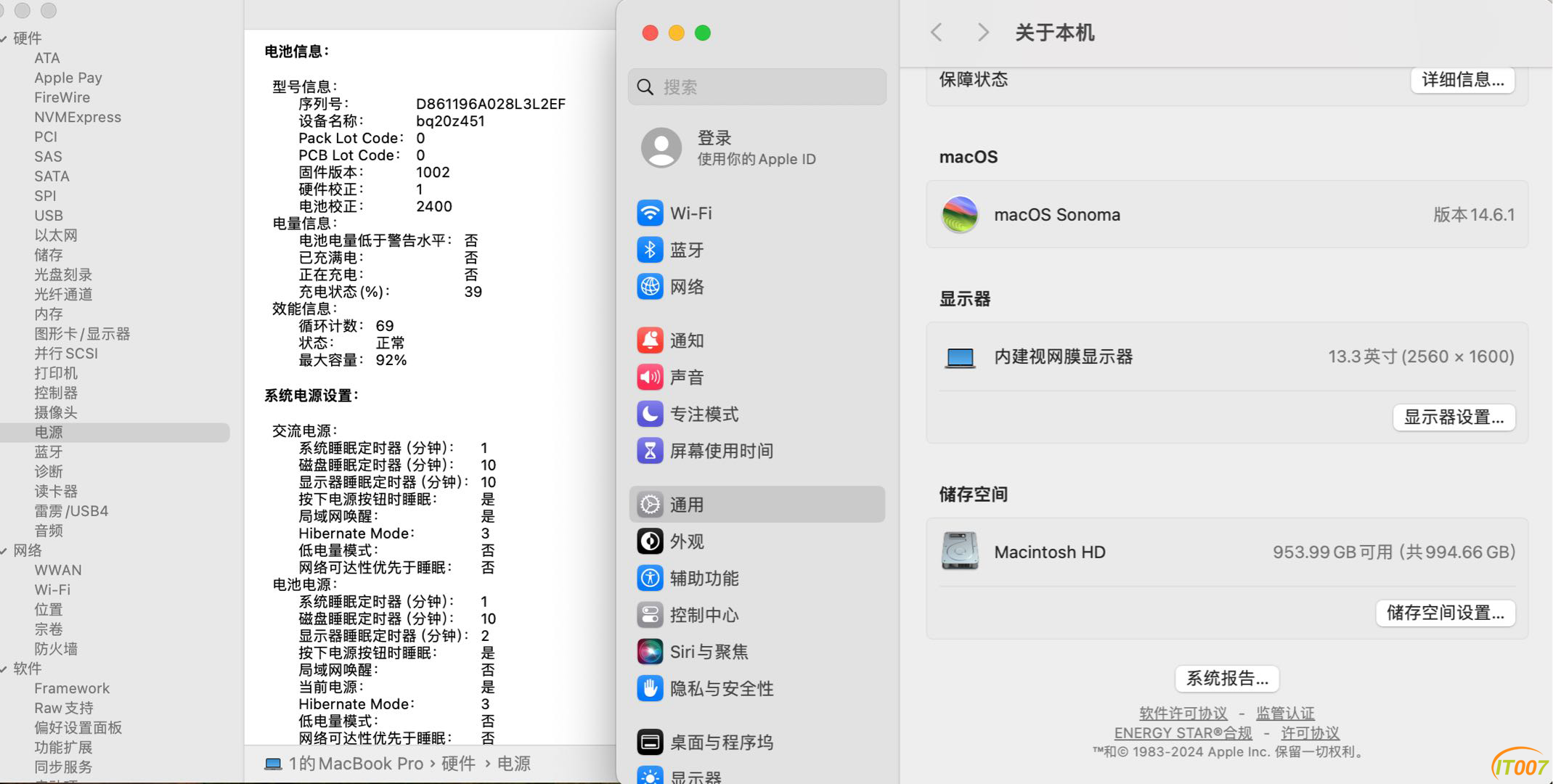Collapse the 软件 tree section
Viewport: 1553px width, 784px height.
[x=4, y=668]
